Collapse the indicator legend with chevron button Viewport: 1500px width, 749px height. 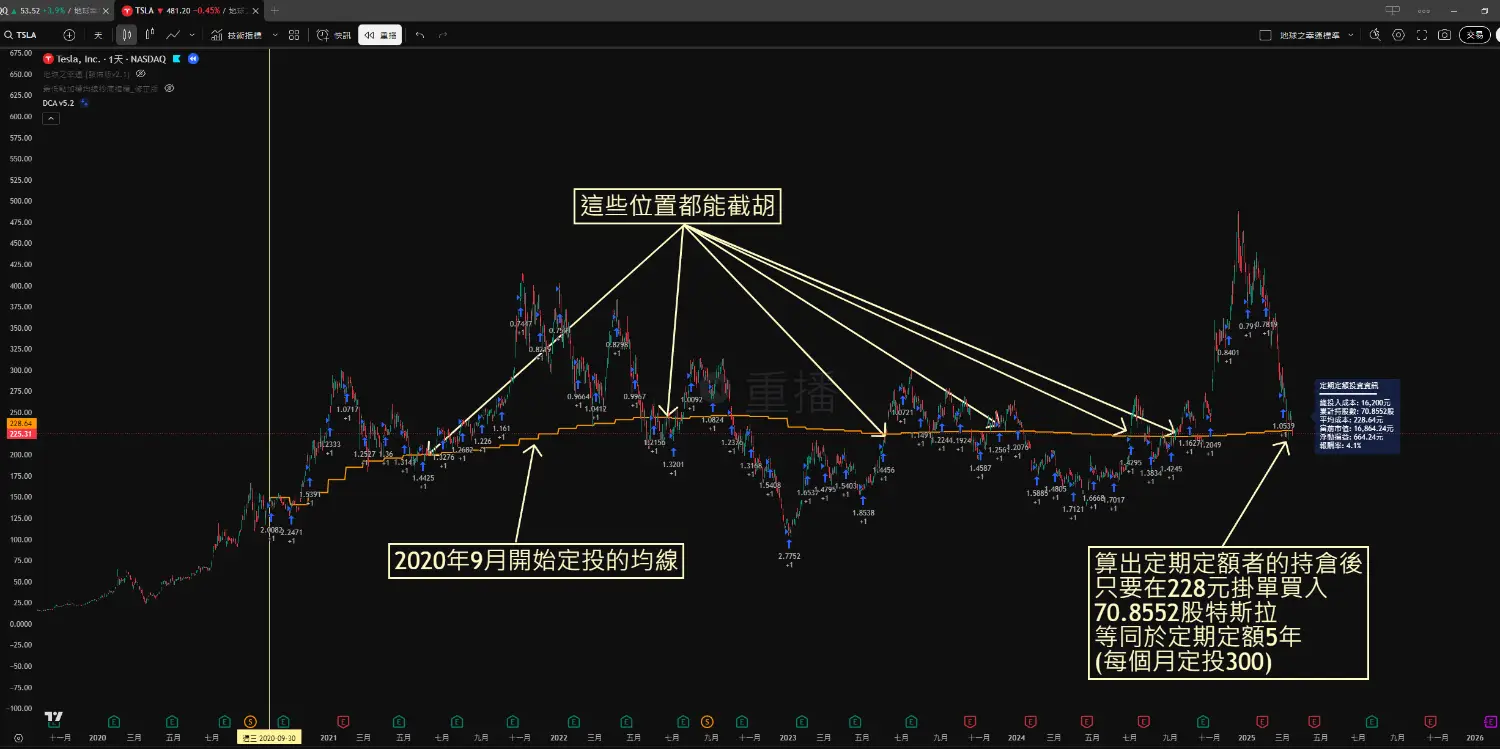tap(51, 118)
